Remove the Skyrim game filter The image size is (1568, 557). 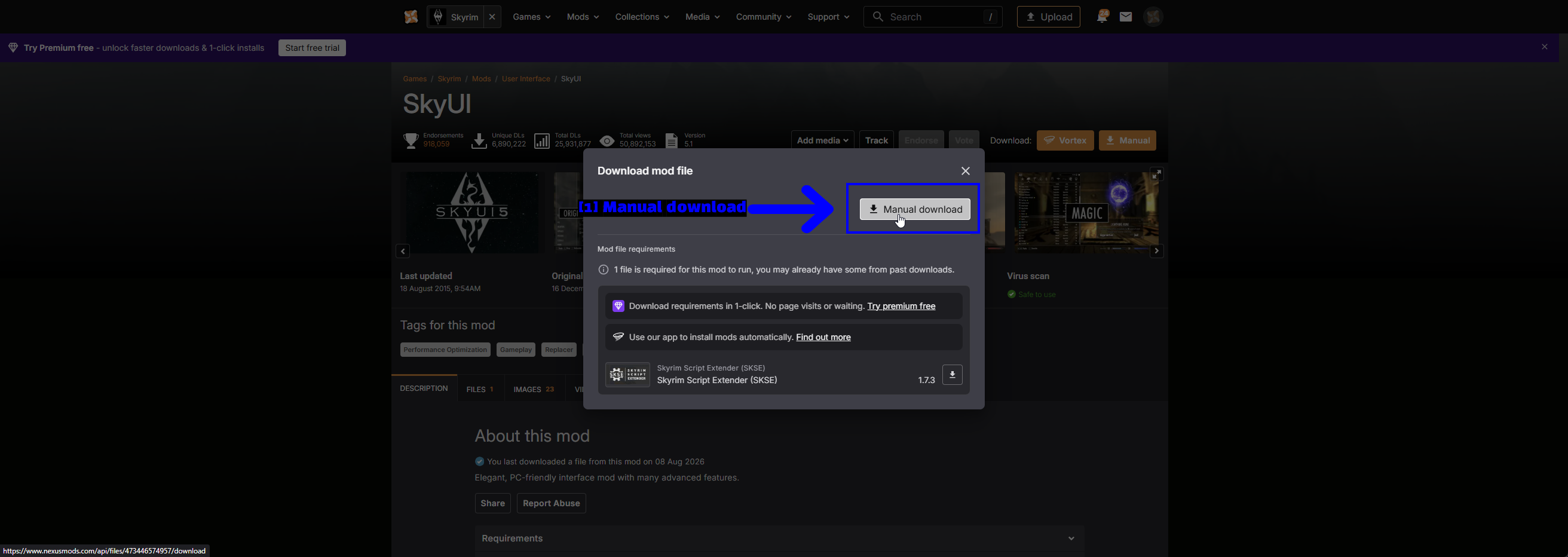[x=492, y=17]
